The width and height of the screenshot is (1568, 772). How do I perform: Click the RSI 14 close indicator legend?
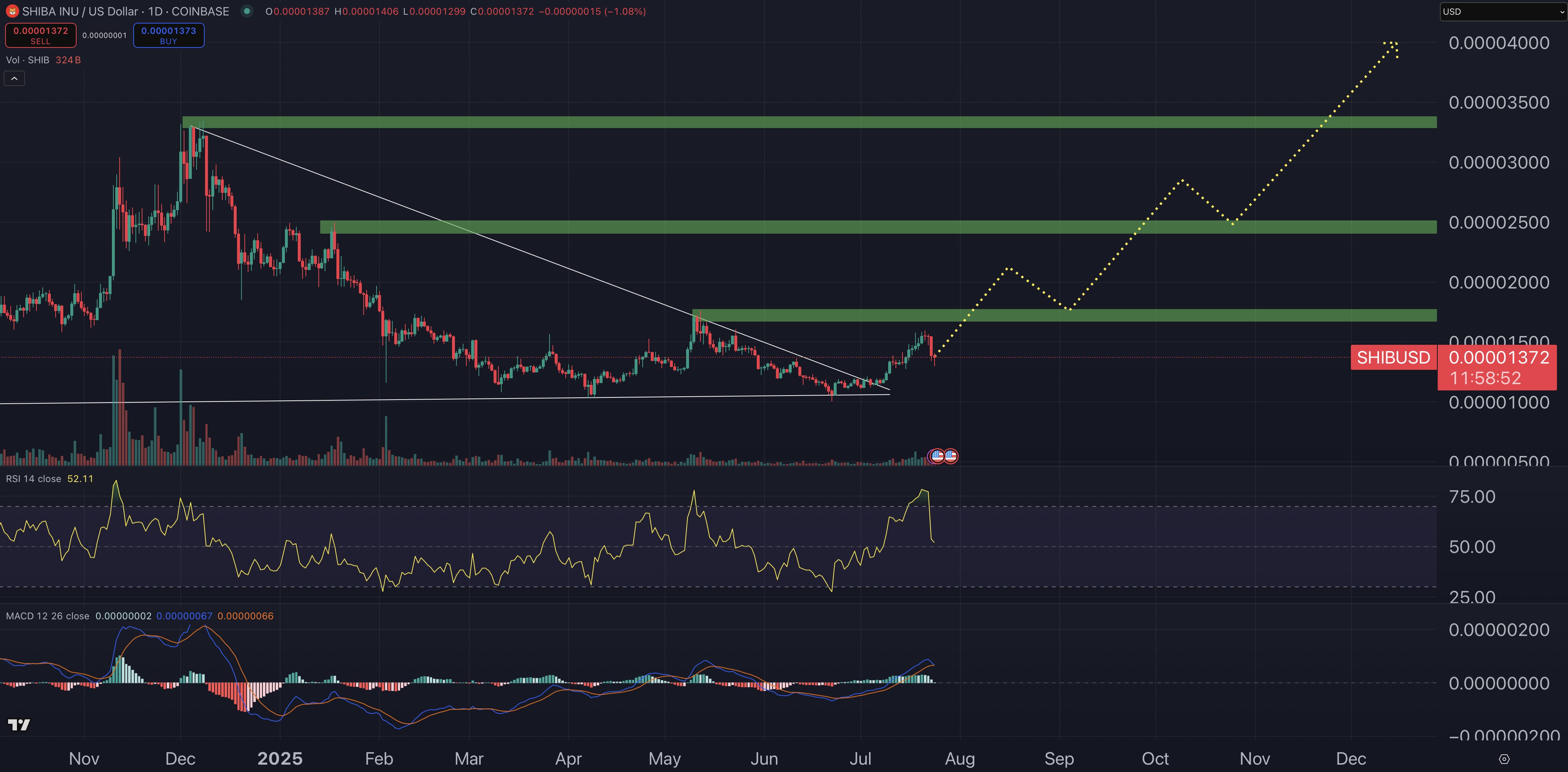tap(33, 479)
